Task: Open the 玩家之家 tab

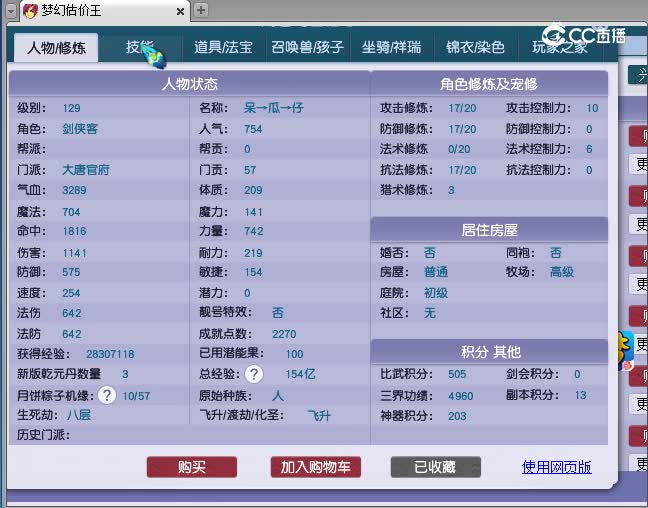Action: click(x=560, y=47)
